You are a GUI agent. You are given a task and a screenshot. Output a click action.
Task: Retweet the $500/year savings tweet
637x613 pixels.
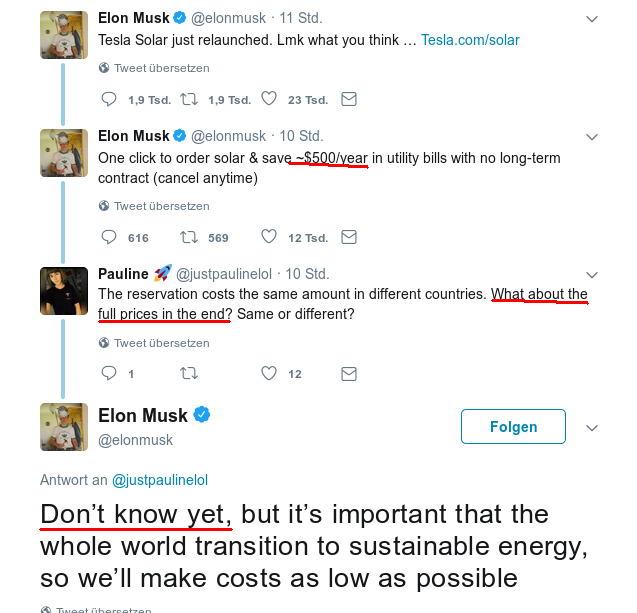coord(189,237)
